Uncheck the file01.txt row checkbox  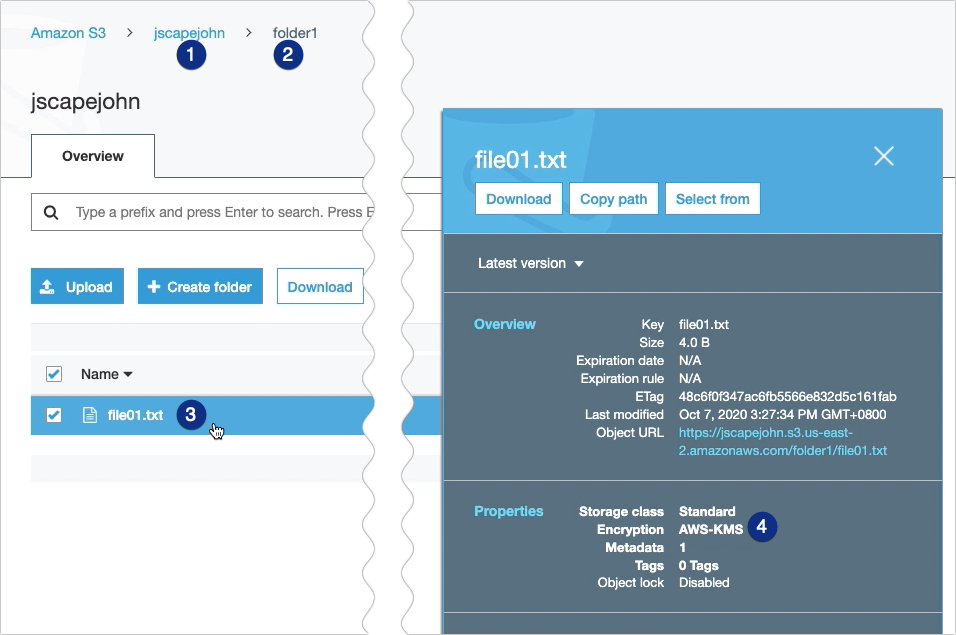click(x=54, y=415)
